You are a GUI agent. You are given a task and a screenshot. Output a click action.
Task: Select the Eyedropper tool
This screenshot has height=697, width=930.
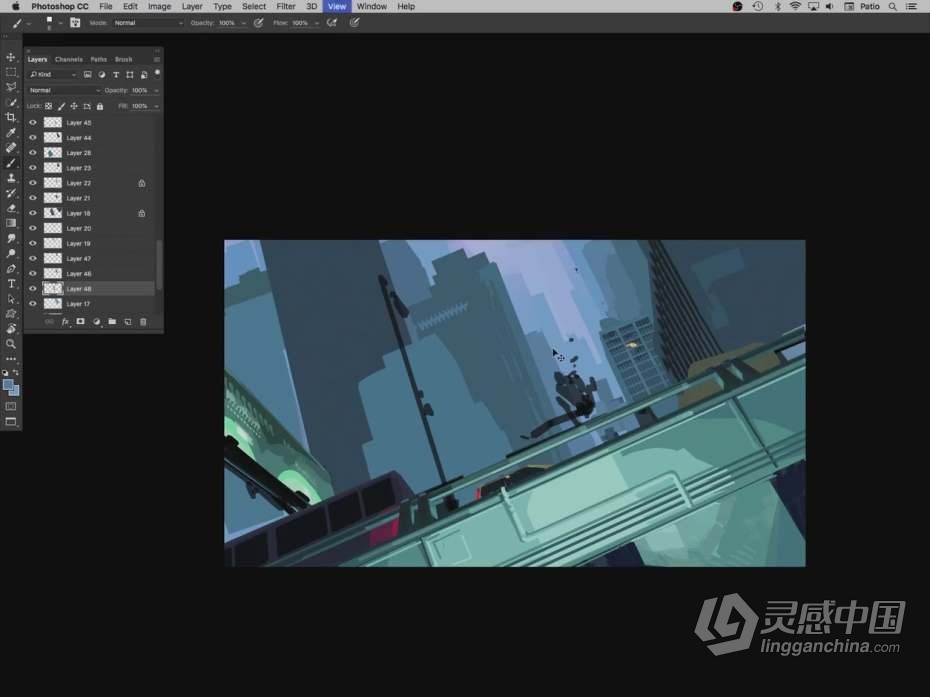[11, 132]
